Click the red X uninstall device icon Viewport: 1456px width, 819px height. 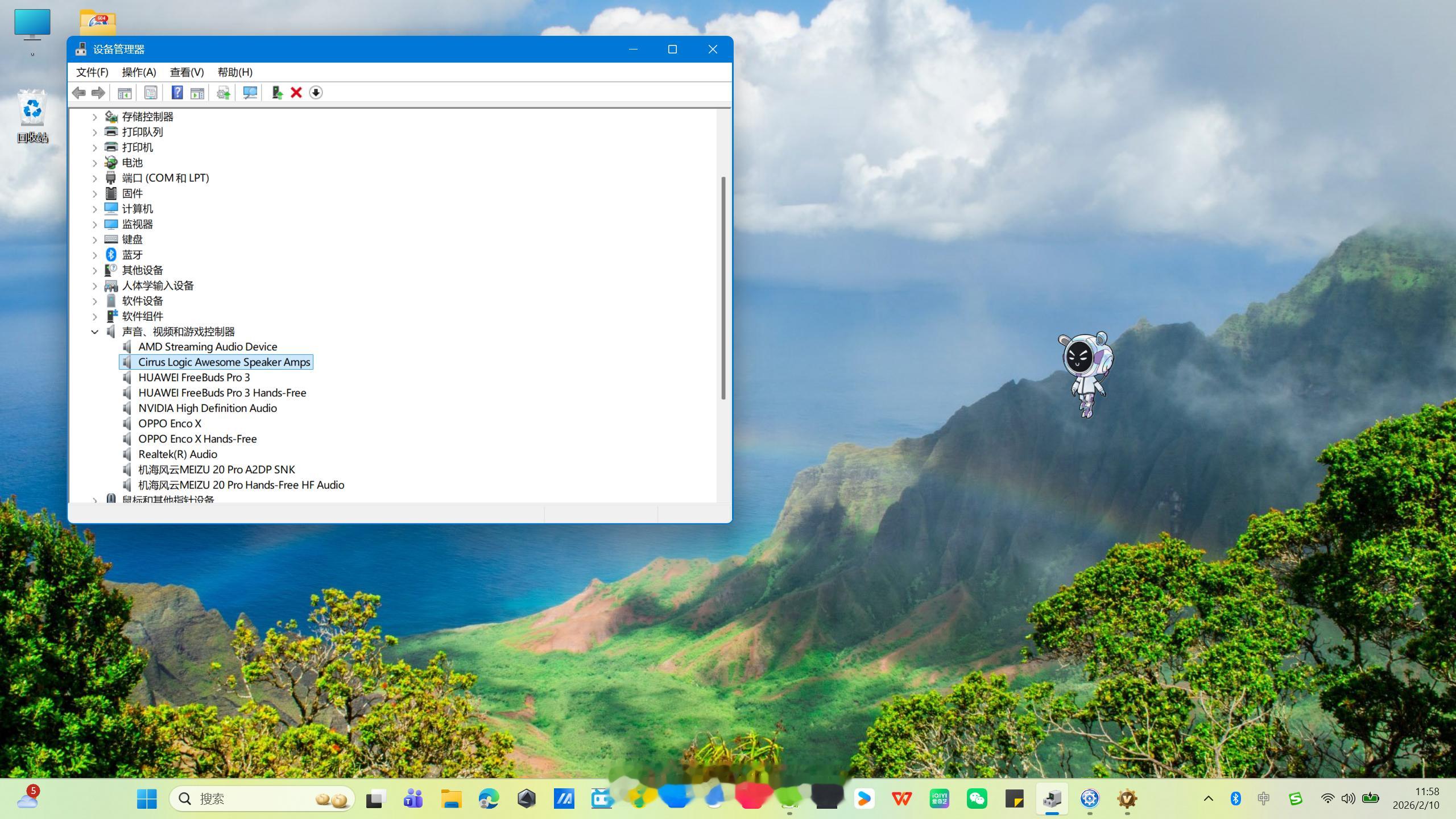296,93
